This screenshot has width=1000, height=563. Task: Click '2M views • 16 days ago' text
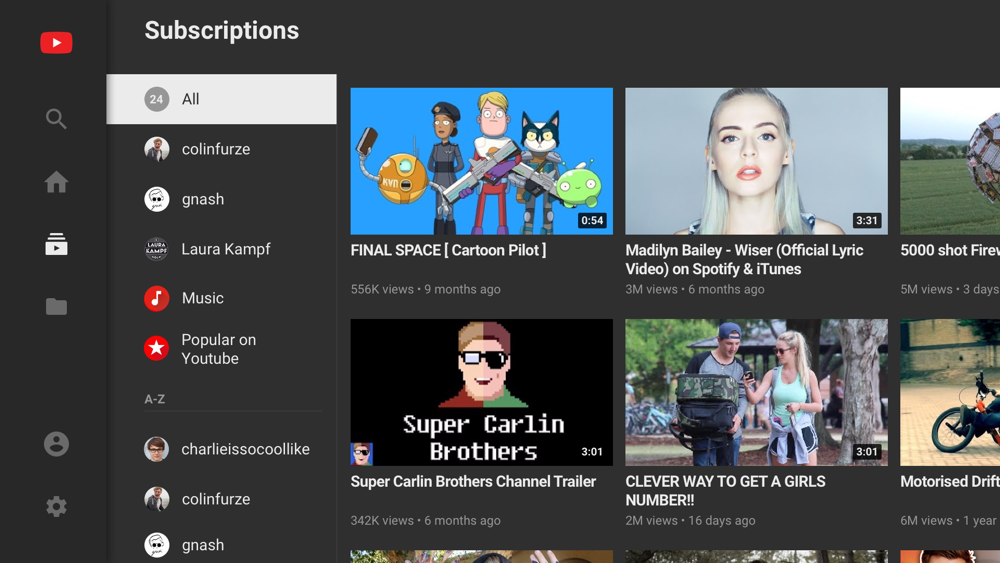tap(690, 520)
